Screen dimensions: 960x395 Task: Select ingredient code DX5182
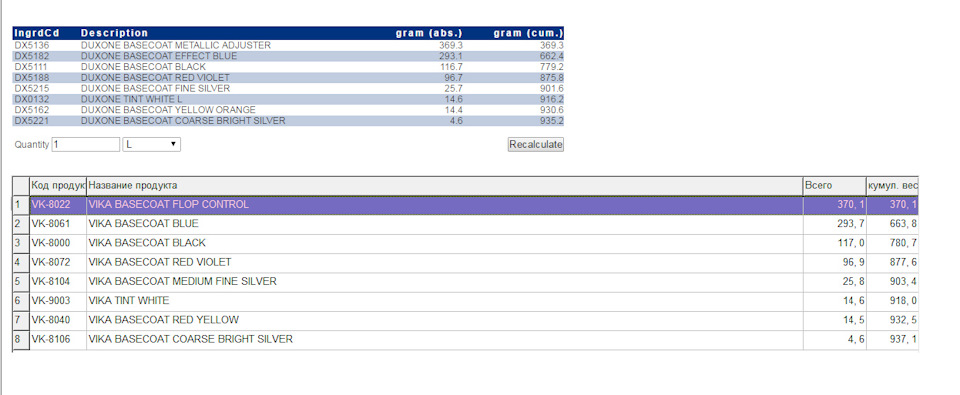click(32, 56)
